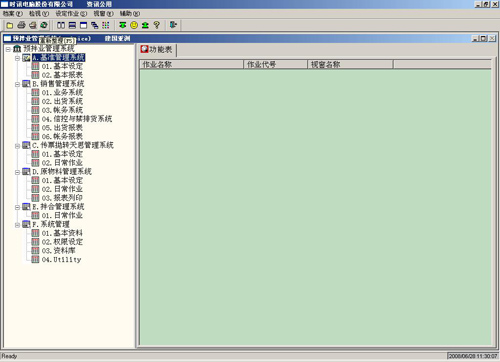The image size is (500, 362).
Task: Select 01. 基本设定 under module C
Action: (62, 154)
